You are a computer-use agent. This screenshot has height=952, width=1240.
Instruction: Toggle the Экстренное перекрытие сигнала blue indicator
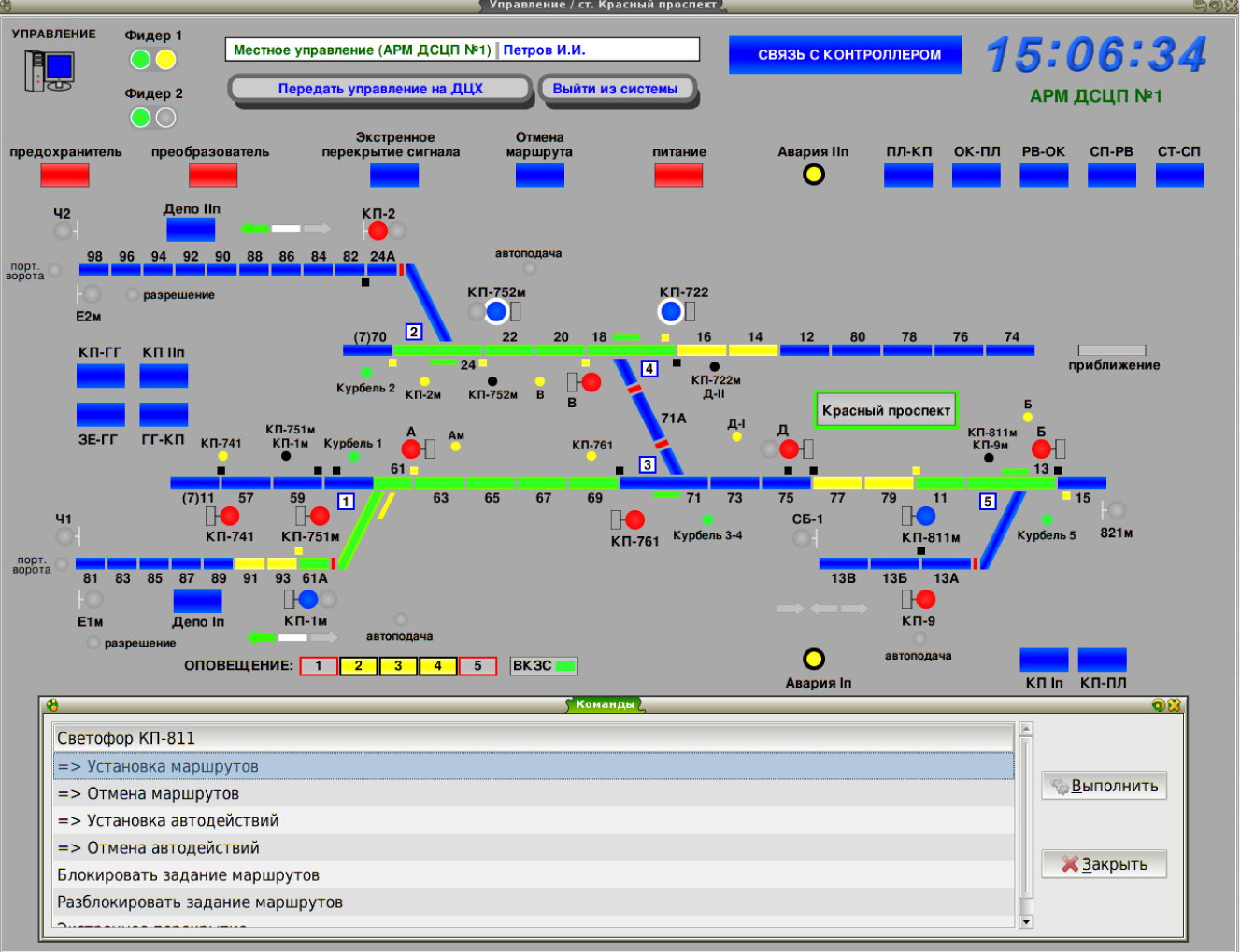[393, 175]
